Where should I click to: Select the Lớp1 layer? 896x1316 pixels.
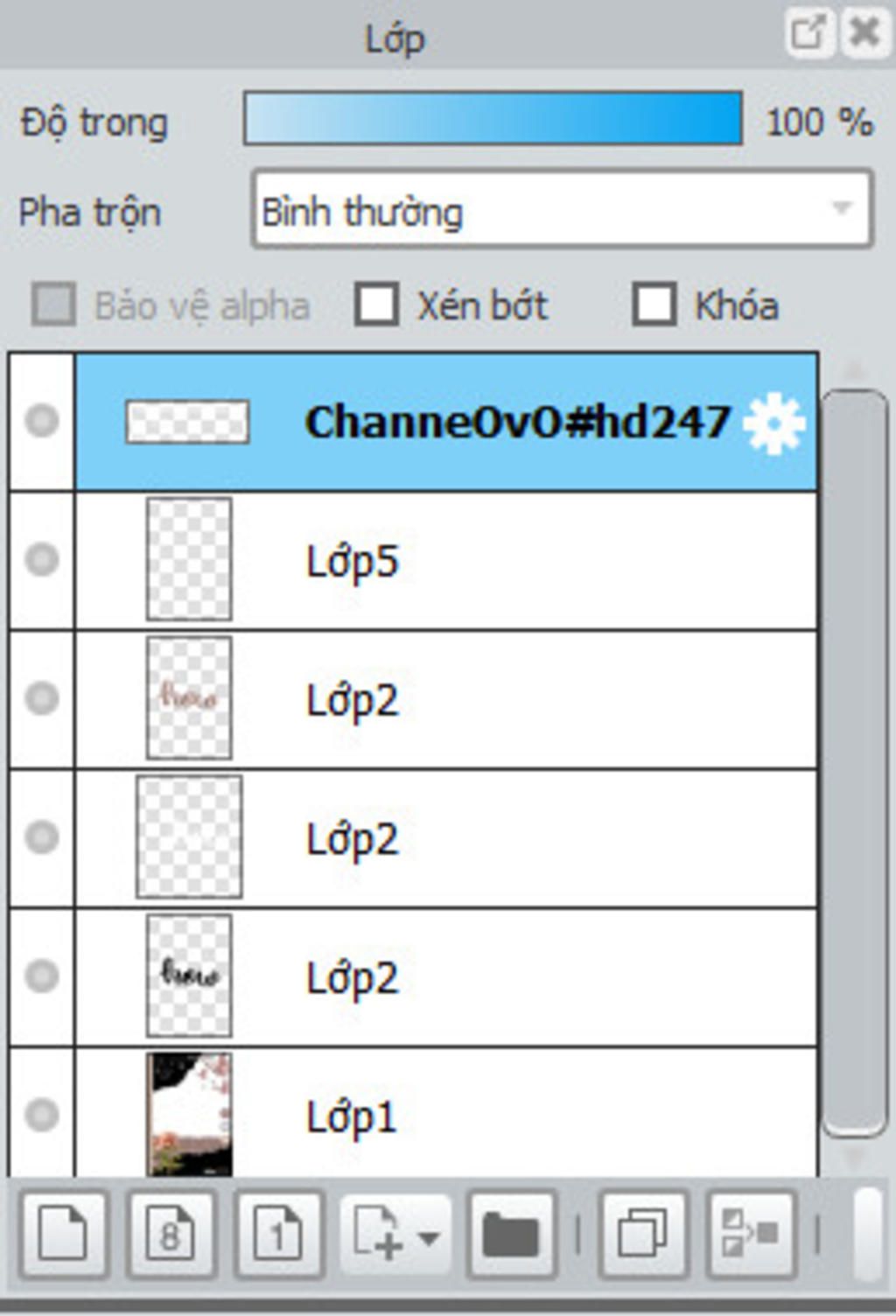click(446, 1113)
